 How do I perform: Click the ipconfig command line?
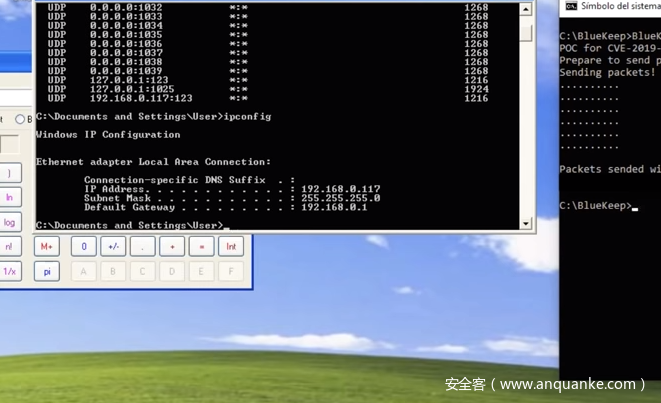(x=154, y=116)
